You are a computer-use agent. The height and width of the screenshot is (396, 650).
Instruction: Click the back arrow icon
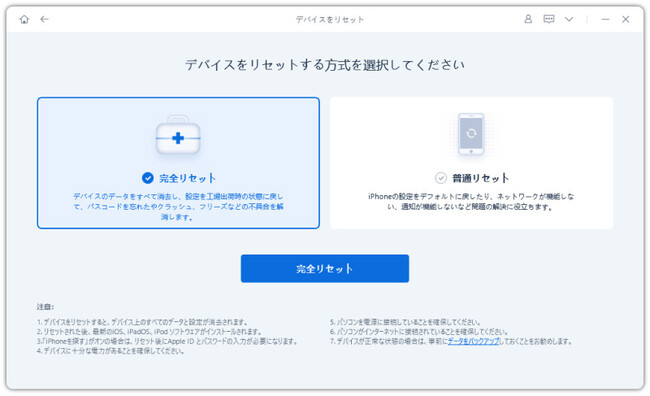(45, 19)
